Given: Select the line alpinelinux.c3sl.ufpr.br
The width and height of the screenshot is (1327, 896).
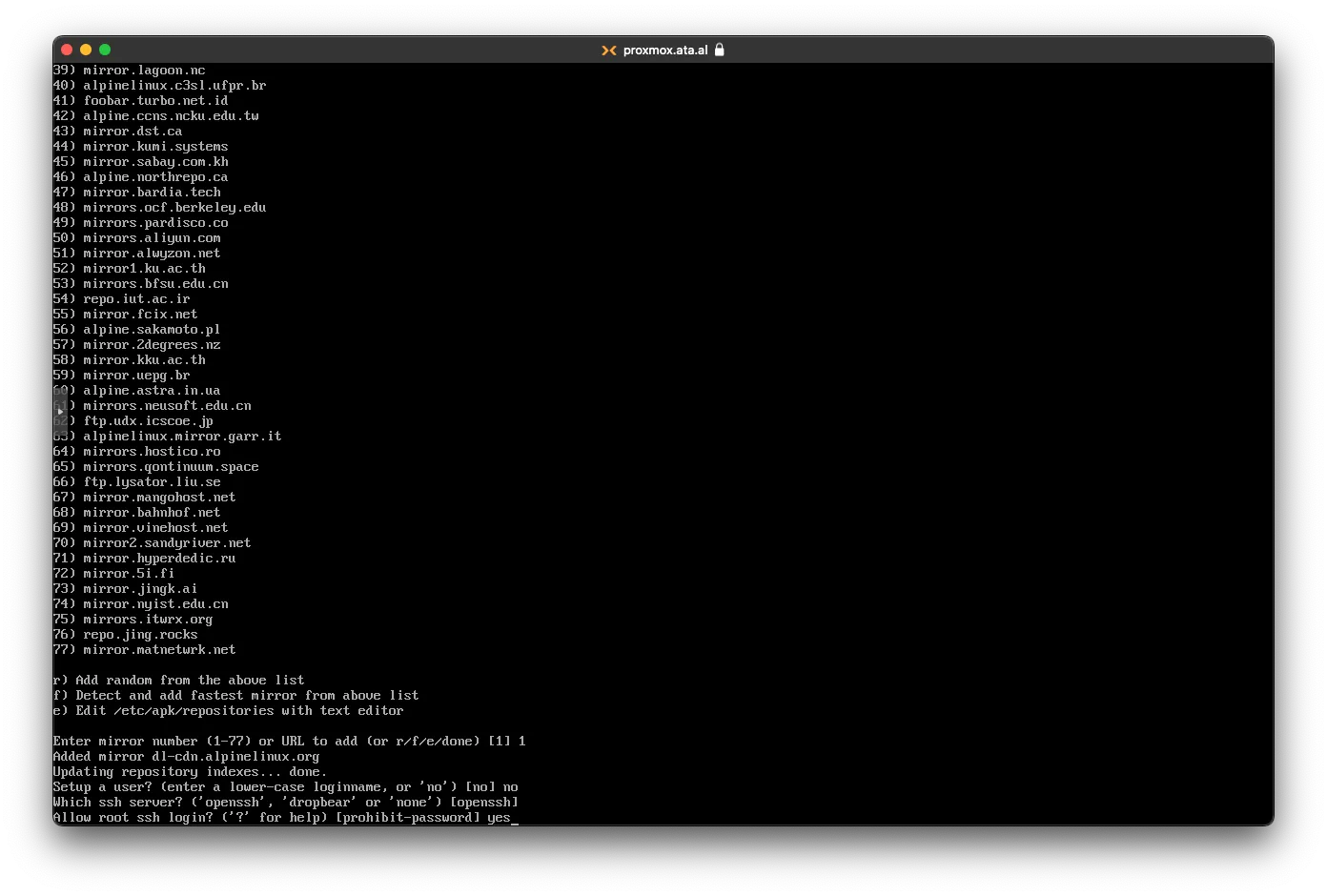Looking at the screenshot, I should pyautogui.click(x=160, y=86).
